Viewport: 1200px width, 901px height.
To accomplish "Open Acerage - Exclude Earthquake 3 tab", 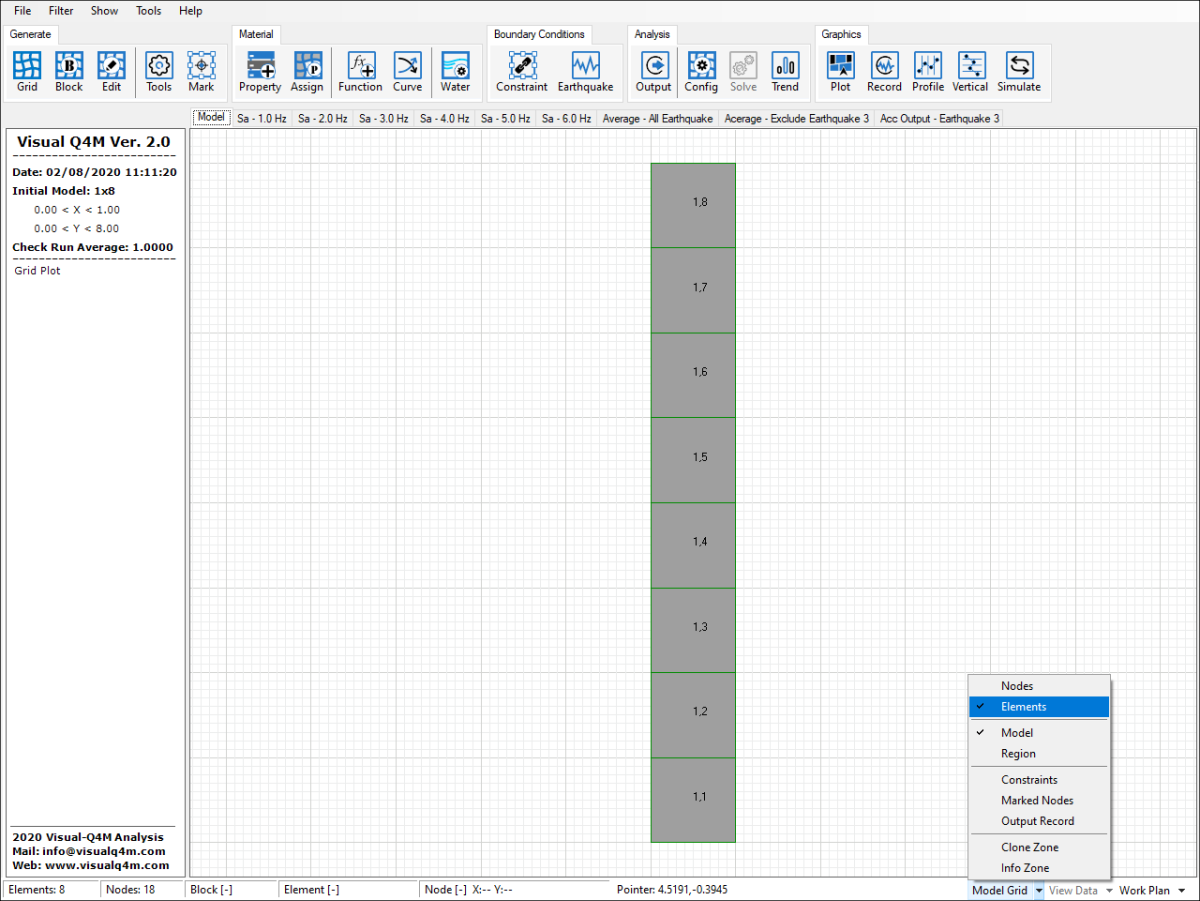I will [x=797, y=118].
